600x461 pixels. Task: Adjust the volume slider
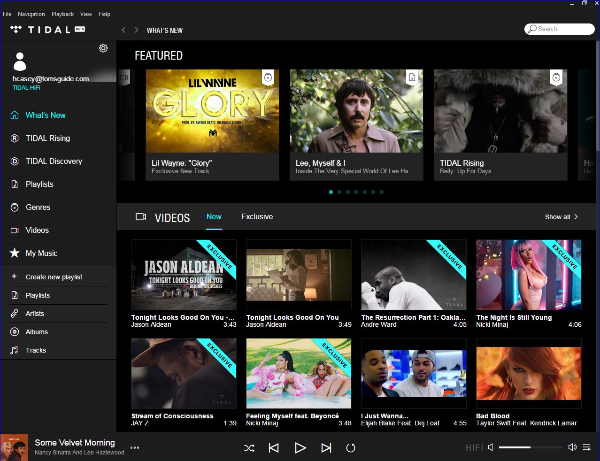click(529, 448)
